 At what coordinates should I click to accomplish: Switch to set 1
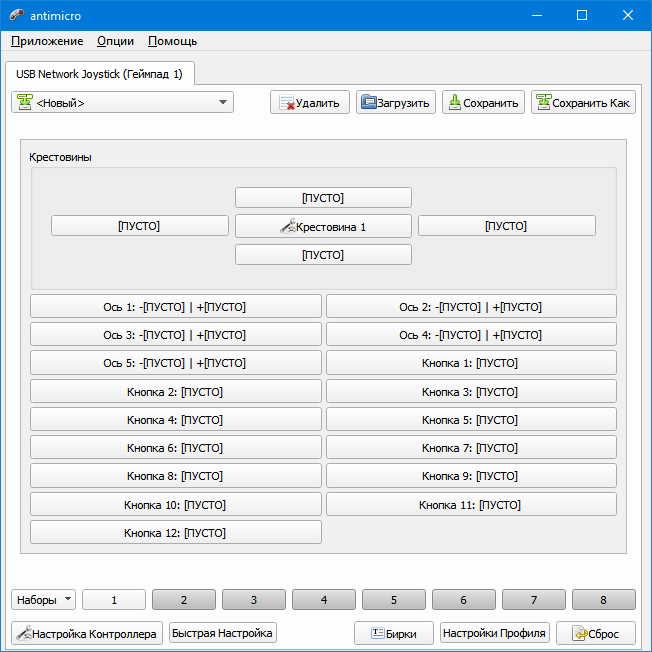[x=114, y=600]
